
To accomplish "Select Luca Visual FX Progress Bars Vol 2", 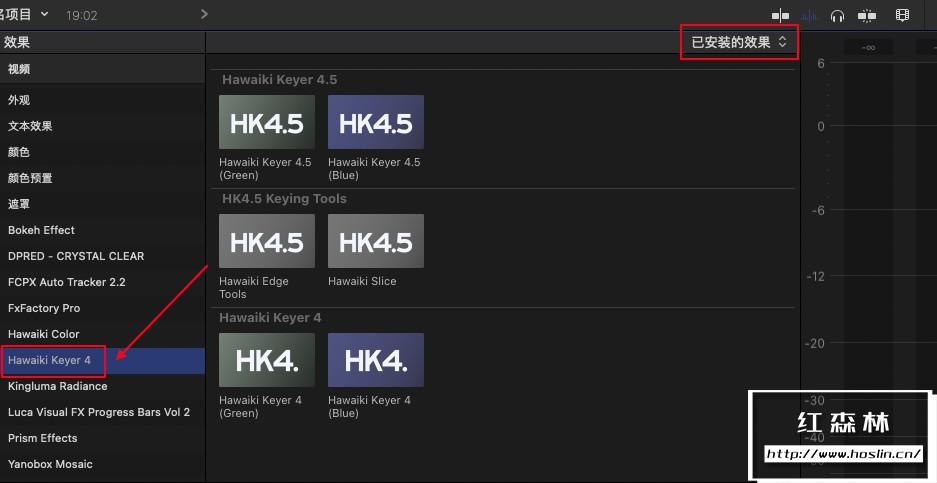I will click(x=102, y=412).
